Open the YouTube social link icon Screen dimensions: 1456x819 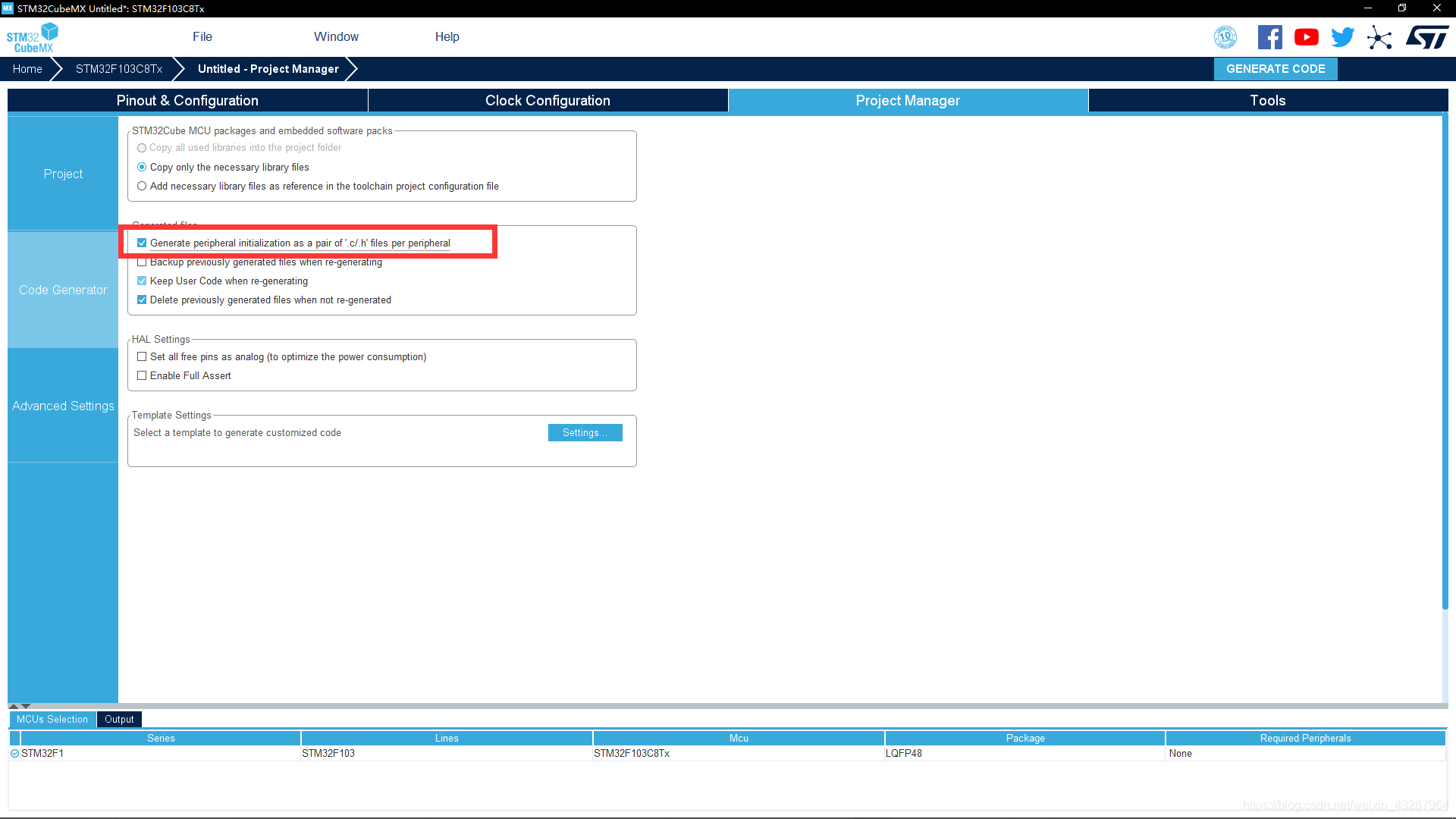(x=1306, y=37)
